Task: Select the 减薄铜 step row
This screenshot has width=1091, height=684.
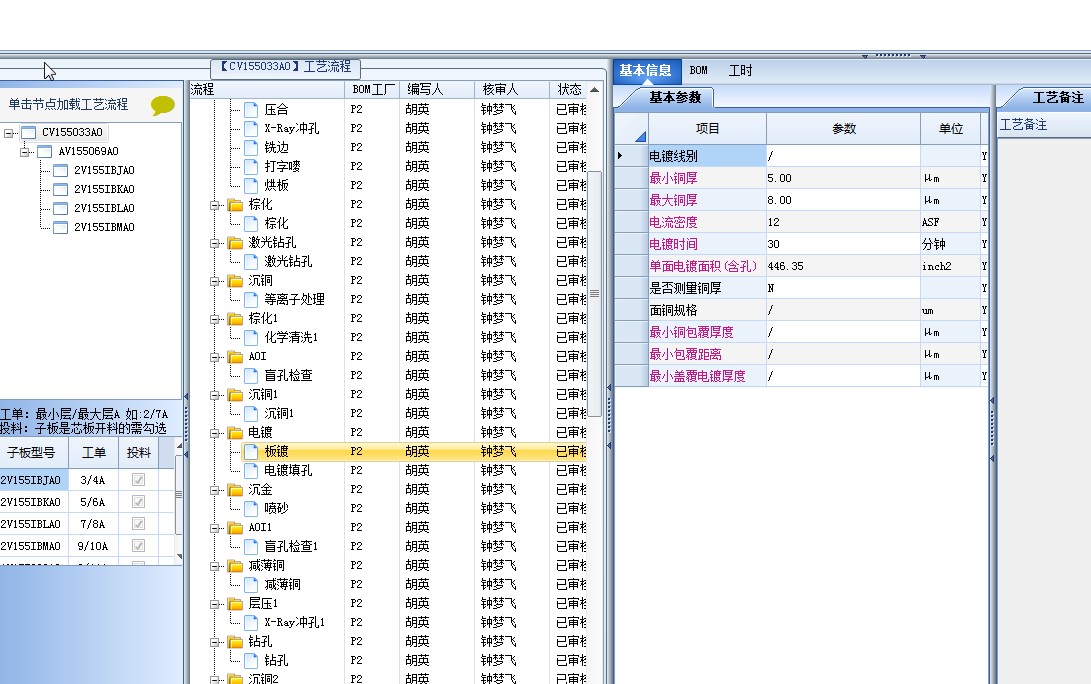Action: click(282, 584)
